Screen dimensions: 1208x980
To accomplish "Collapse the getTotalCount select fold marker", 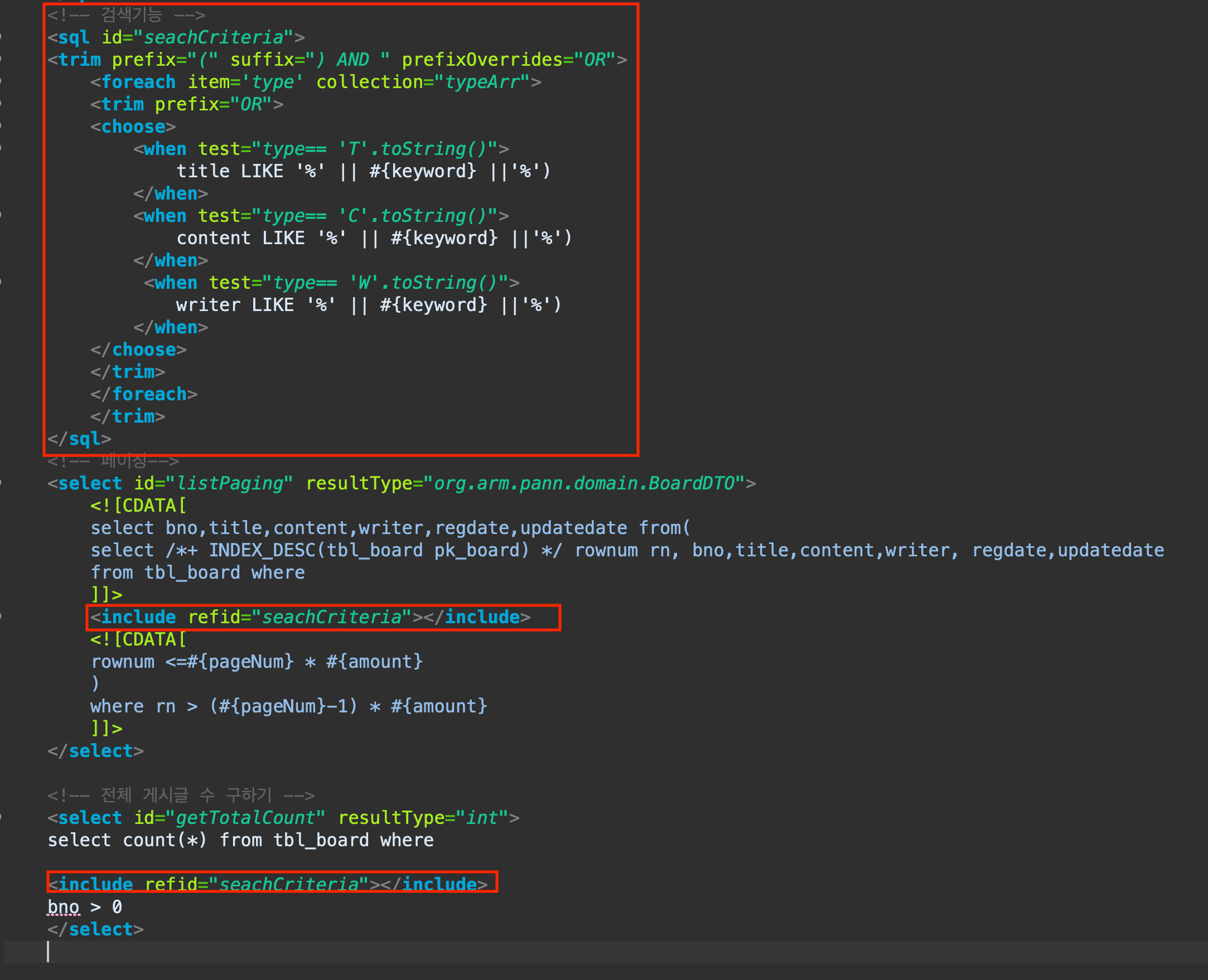I will tap(2, 817).
